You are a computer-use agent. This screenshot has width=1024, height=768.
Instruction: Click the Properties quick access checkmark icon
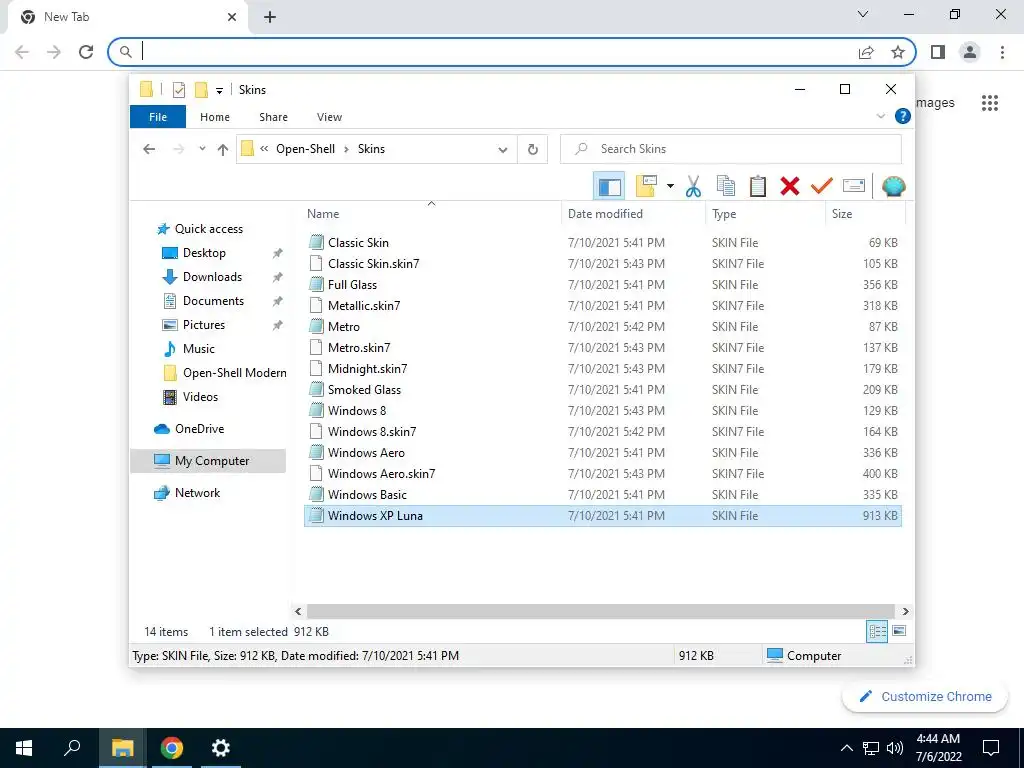178,90
